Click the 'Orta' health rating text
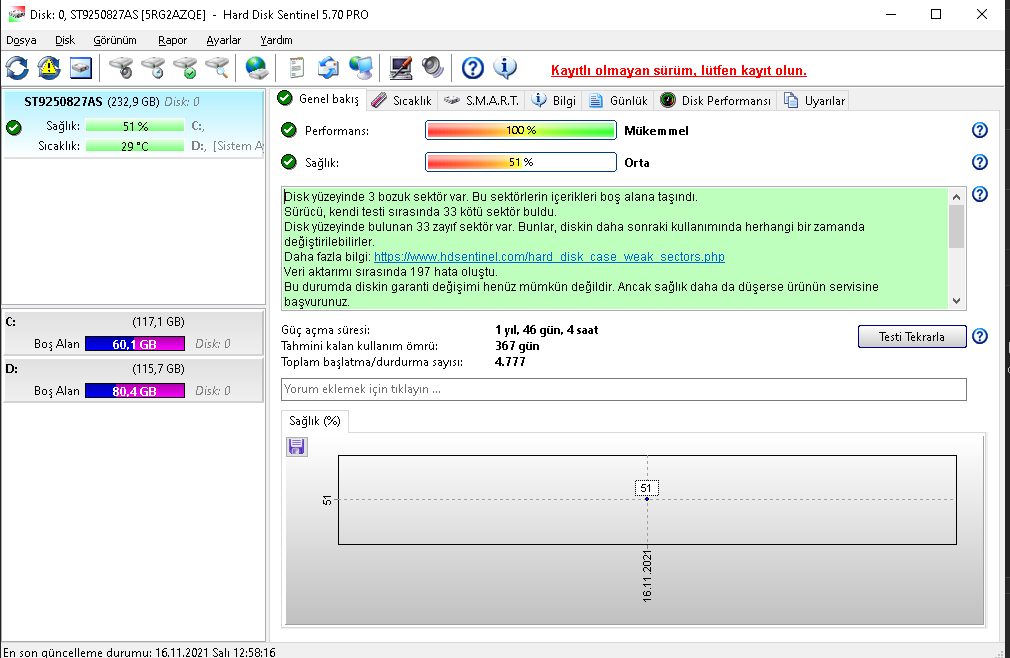1010x658 pixels. [636, 163]
